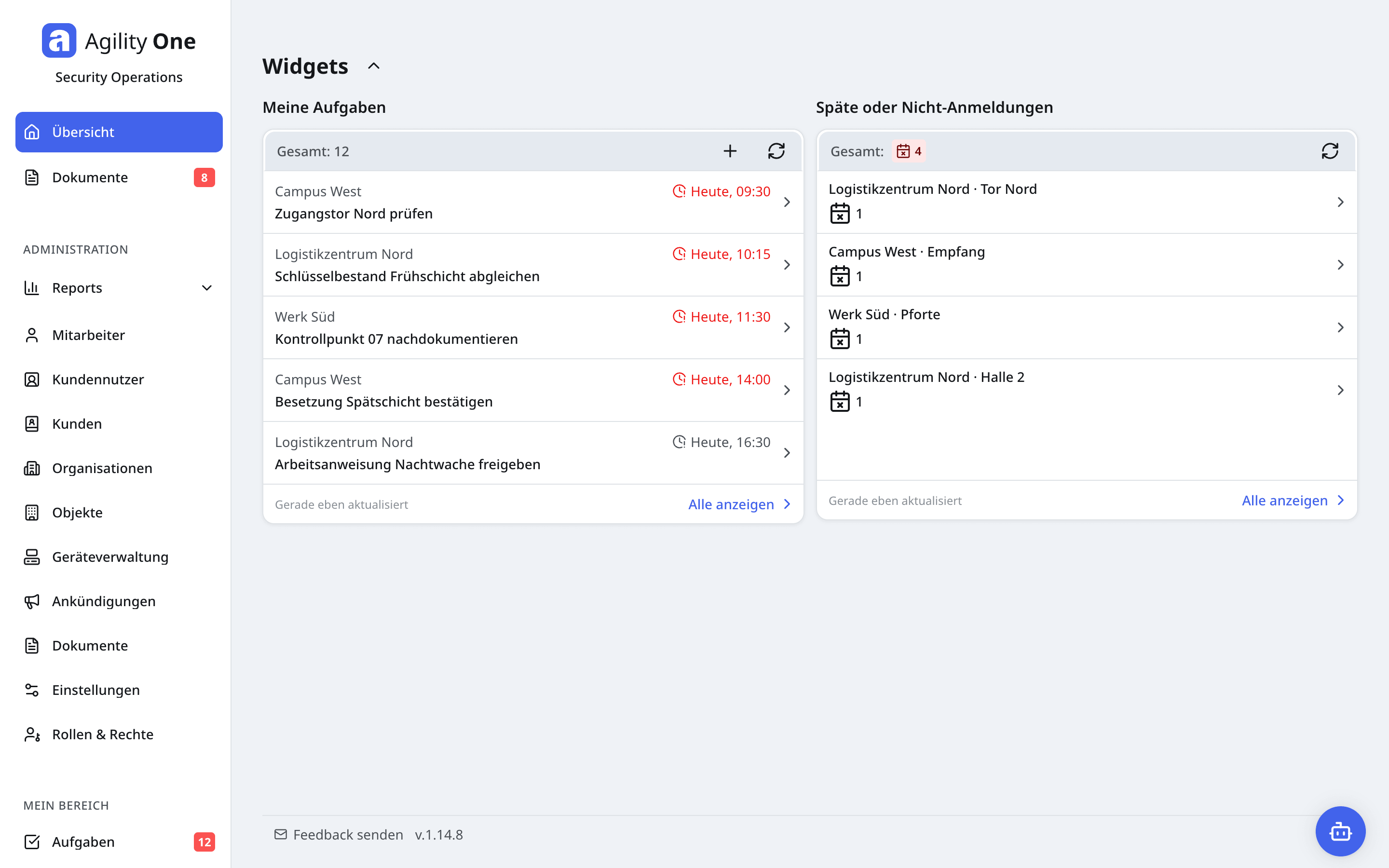Click the Feedback senden envelope icon
1389x868 pixels.
click(281, 834)
